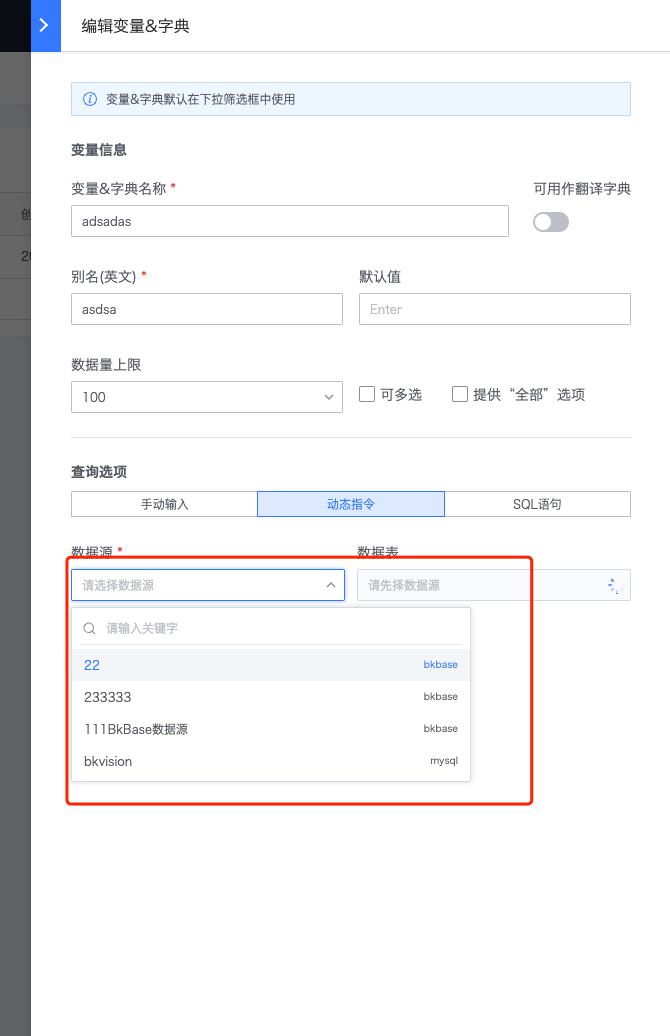Click the 编辑变量&字典 panel title

135,26
